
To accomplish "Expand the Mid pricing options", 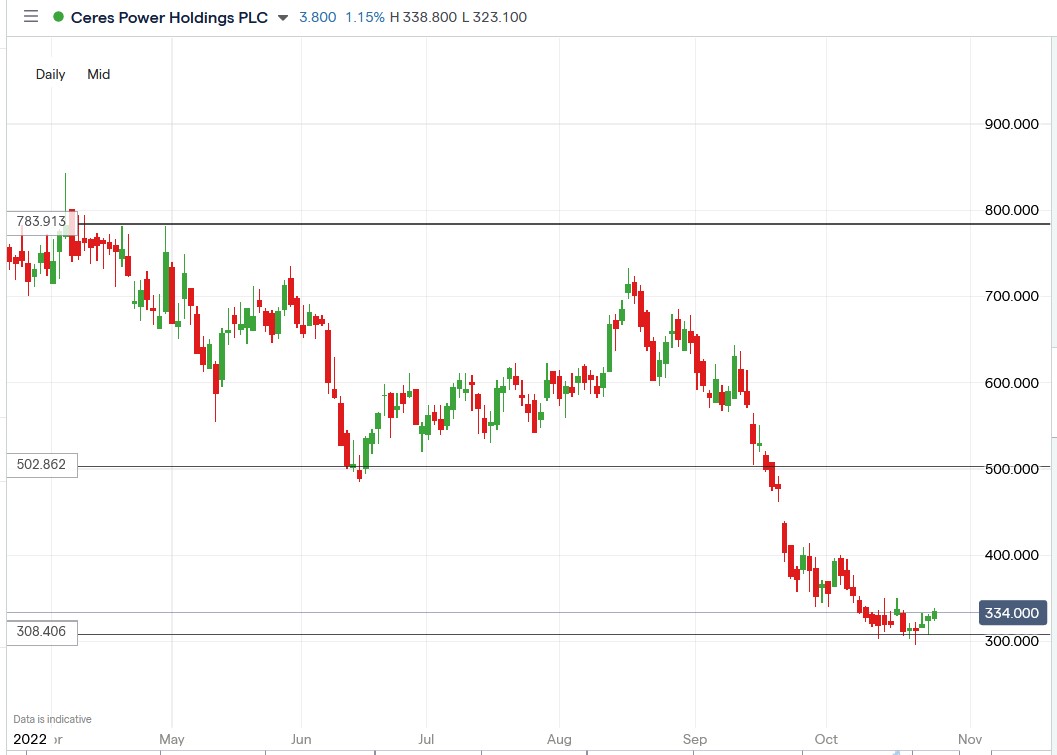I will pyautogui.click(x=98, y=74).
